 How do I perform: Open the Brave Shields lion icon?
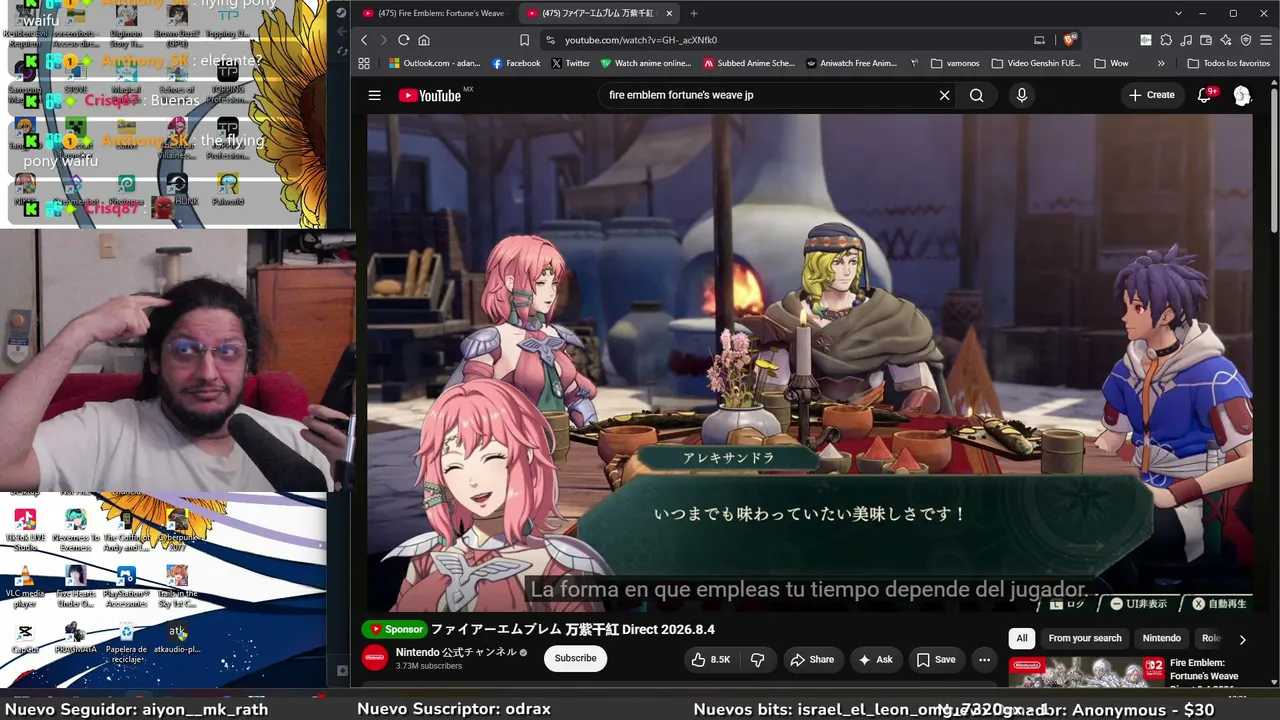tap(1069, 40)
